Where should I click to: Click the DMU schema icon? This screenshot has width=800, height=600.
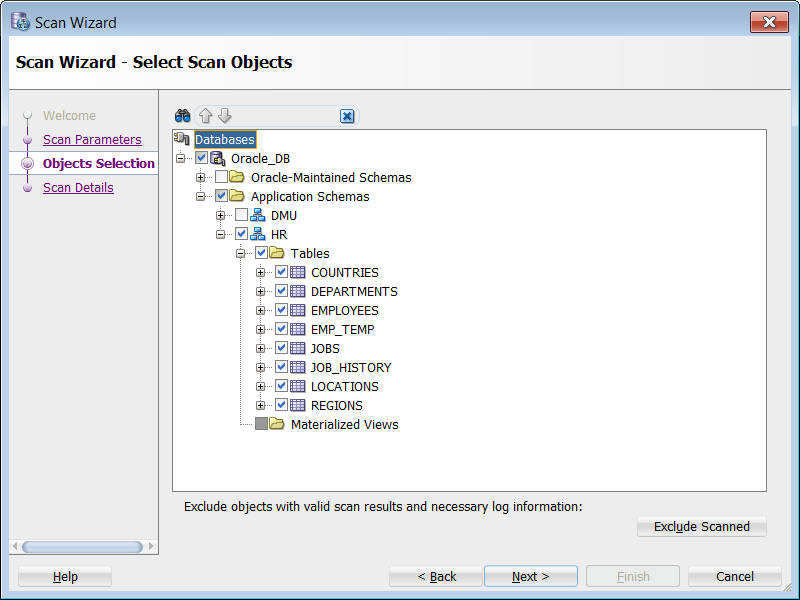pyautogui.click(x=258, y=215)
